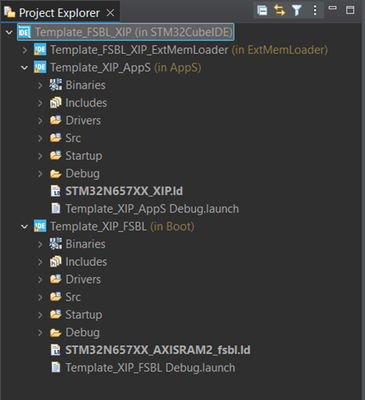Select the Template_XIP_FSBL (in Boot) label
Screen dimensions: 365x400
tap(122, 227)
